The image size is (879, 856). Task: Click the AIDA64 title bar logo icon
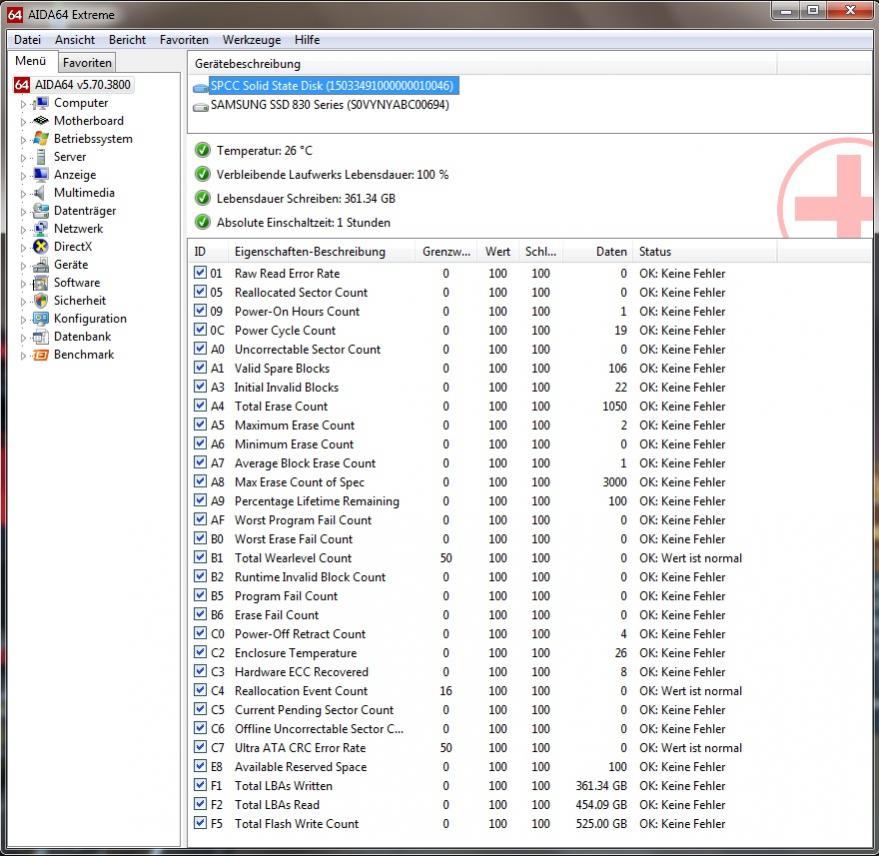(x=15, y=15)
